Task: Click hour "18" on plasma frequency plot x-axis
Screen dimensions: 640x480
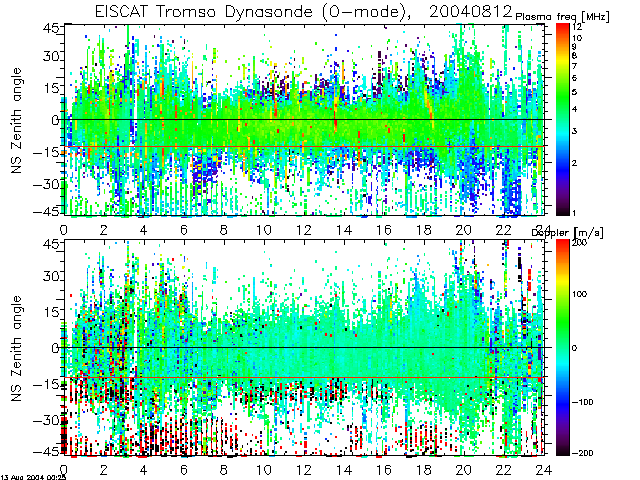Action: coord(424,230)
